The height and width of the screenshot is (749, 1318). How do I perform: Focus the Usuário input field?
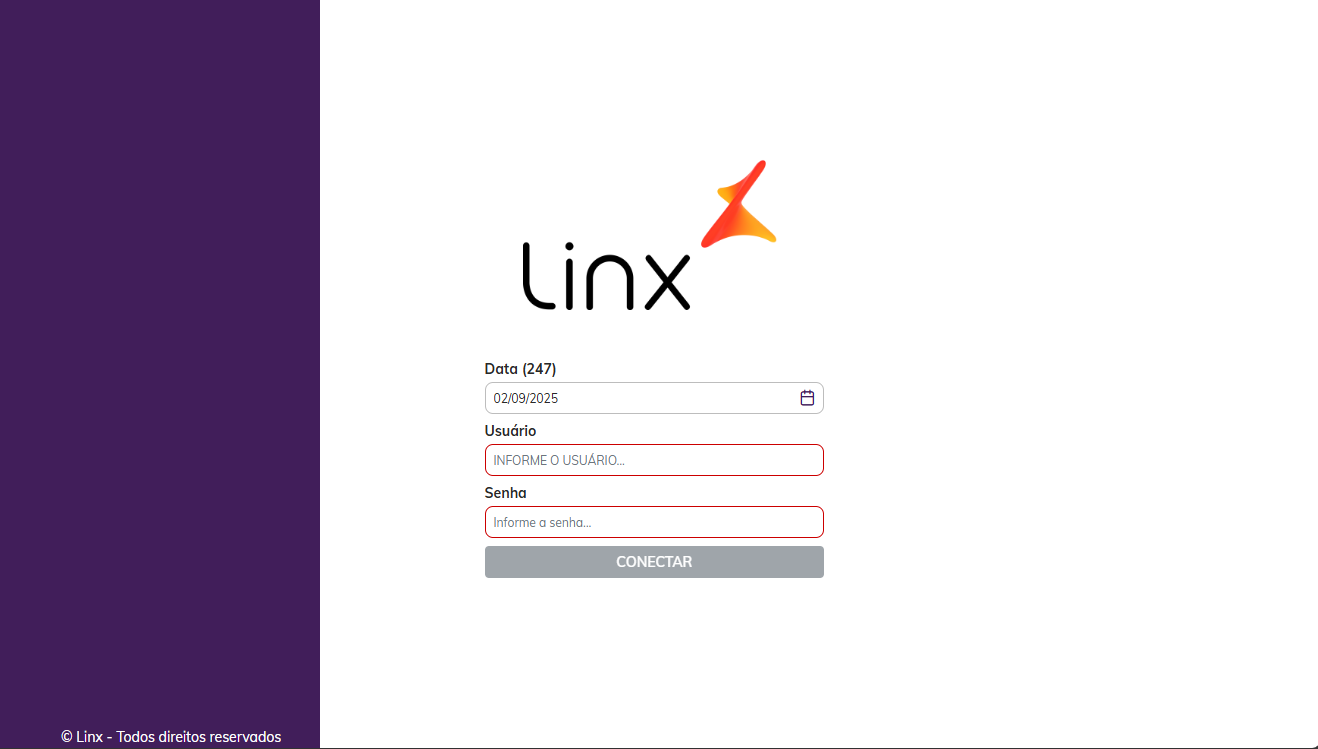point(654,460)
